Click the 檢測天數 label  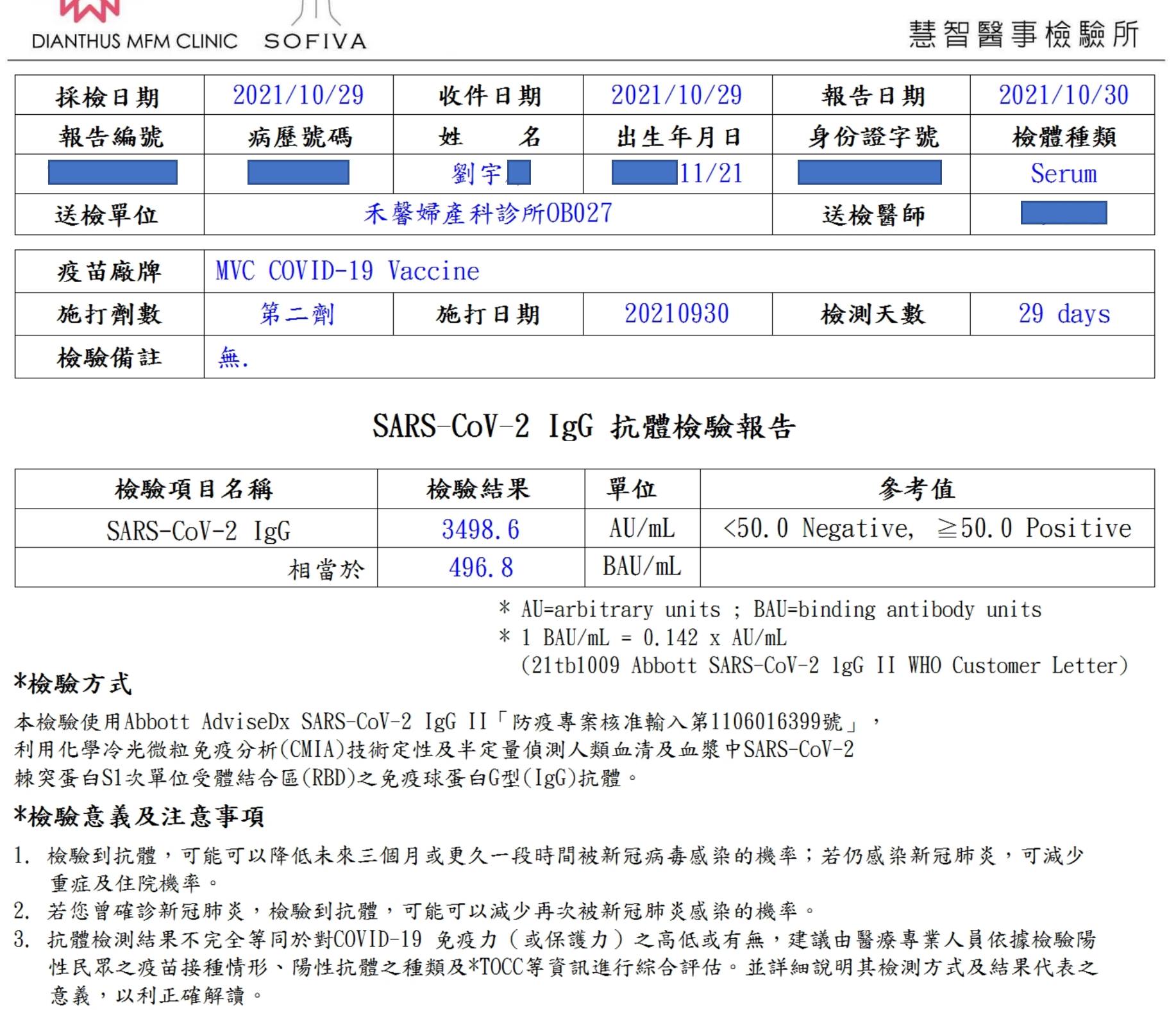873,314
